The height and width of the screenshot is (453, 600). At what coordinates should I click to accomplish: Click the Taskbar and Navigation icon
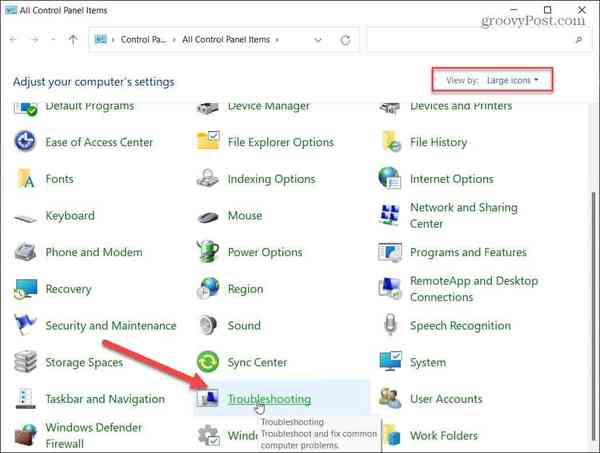(x=25, y=398)
